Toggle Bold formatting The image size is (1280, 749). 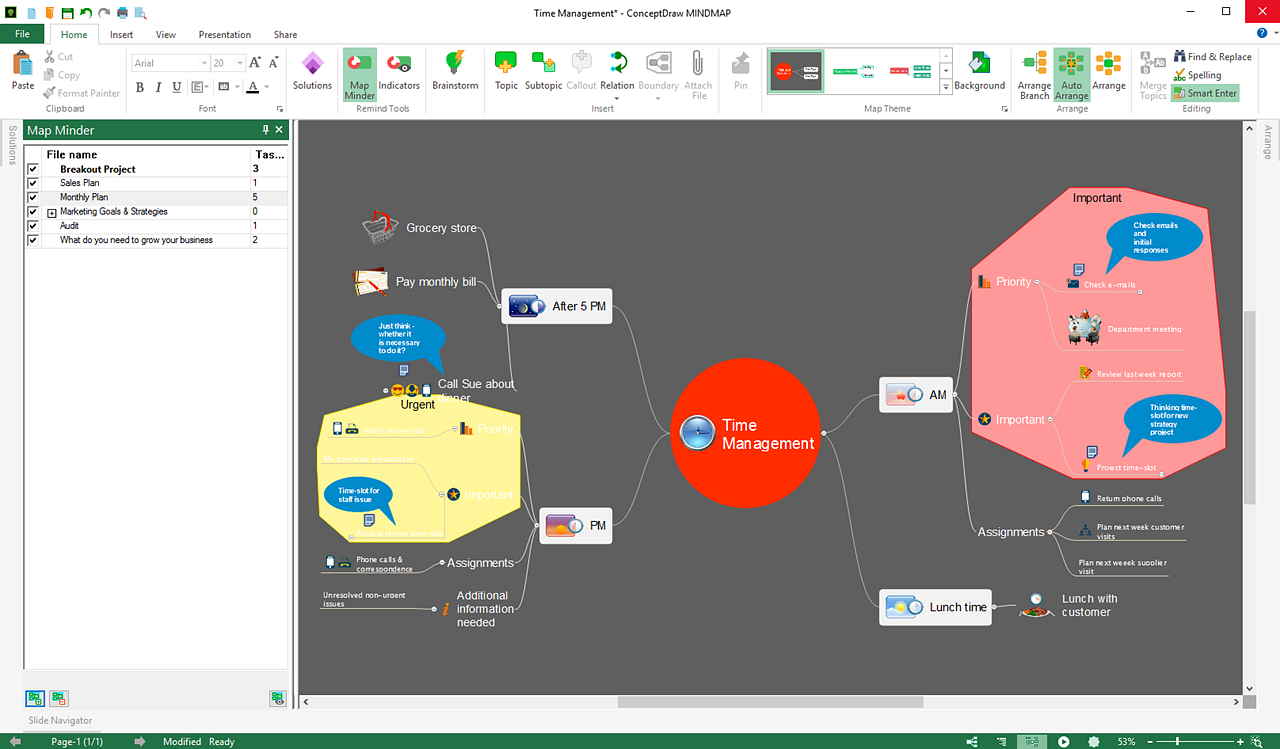[x=140, y=87]
